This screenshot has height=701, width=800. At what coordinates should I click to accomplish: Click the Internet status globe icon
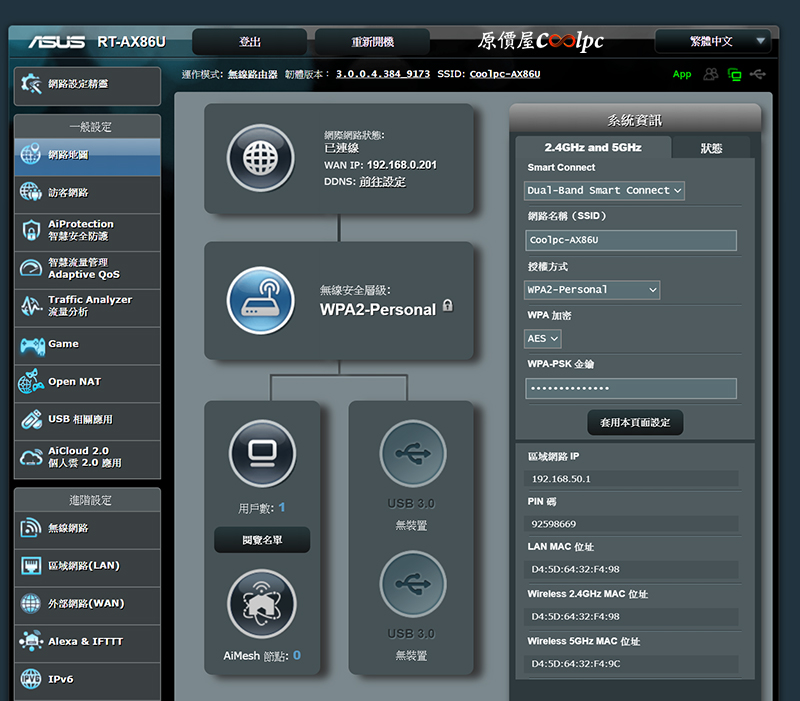click(x=261, y=158)
